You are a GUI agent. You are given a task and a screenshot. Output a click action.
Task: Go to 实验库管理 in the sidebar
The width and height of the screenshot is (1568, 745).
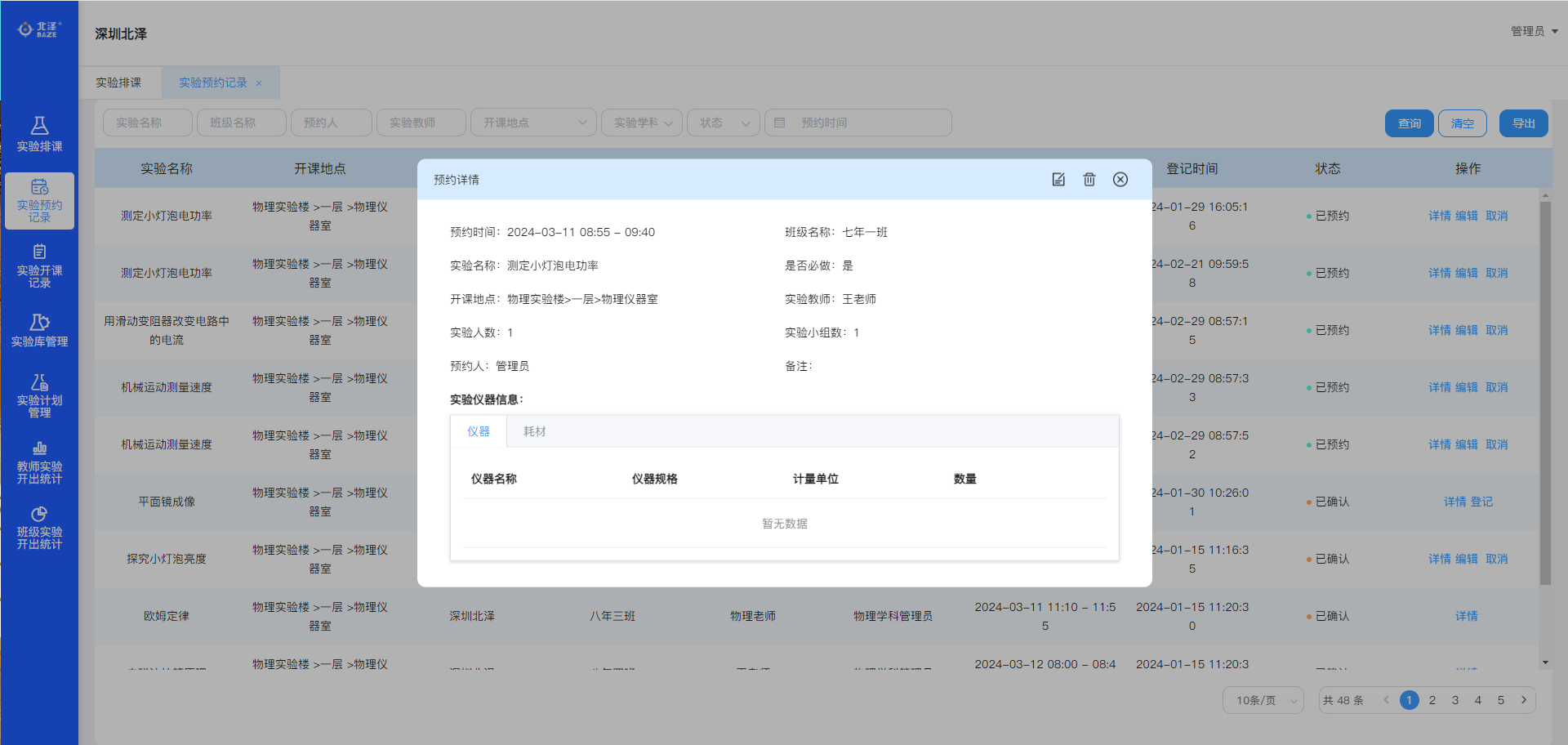pyautogui.click(x=39, y=330)
